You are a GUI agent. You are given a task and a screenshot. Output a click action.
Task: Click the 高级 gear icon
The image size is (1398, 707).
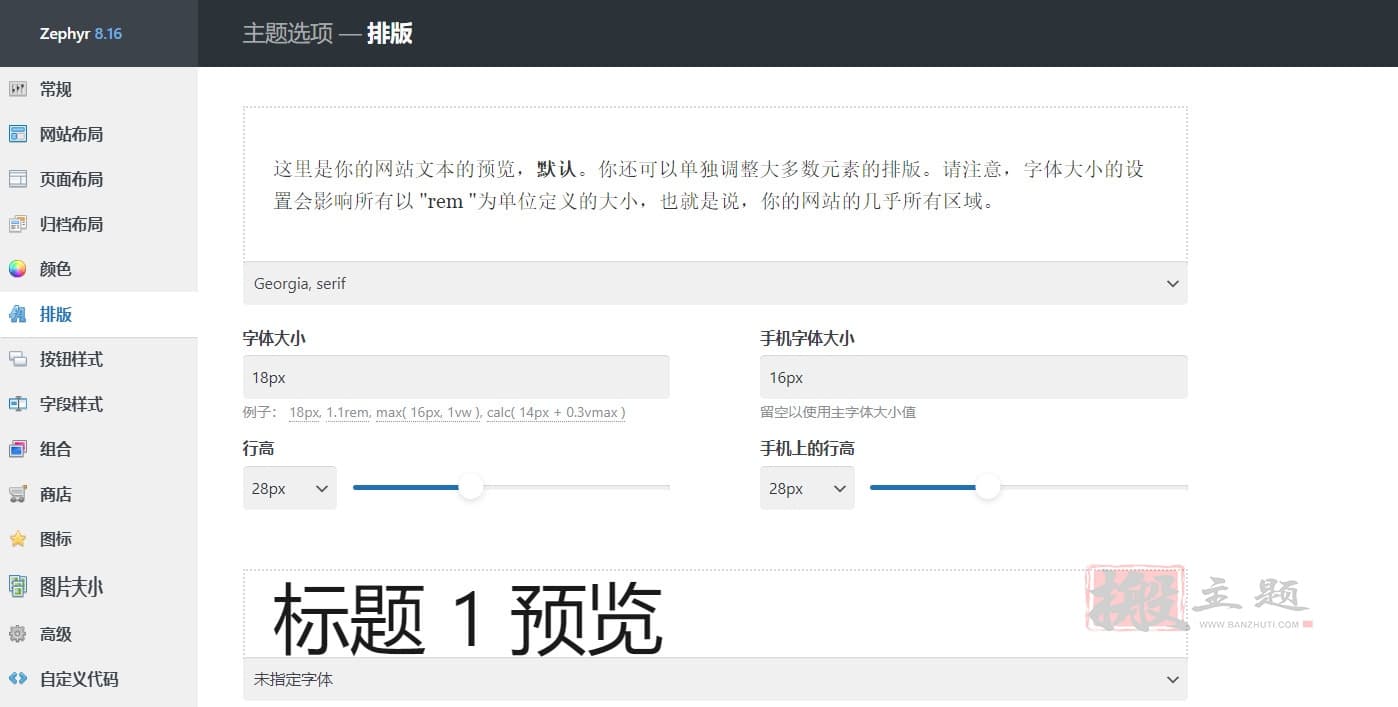pyautogui.click(x=18, y=634)
